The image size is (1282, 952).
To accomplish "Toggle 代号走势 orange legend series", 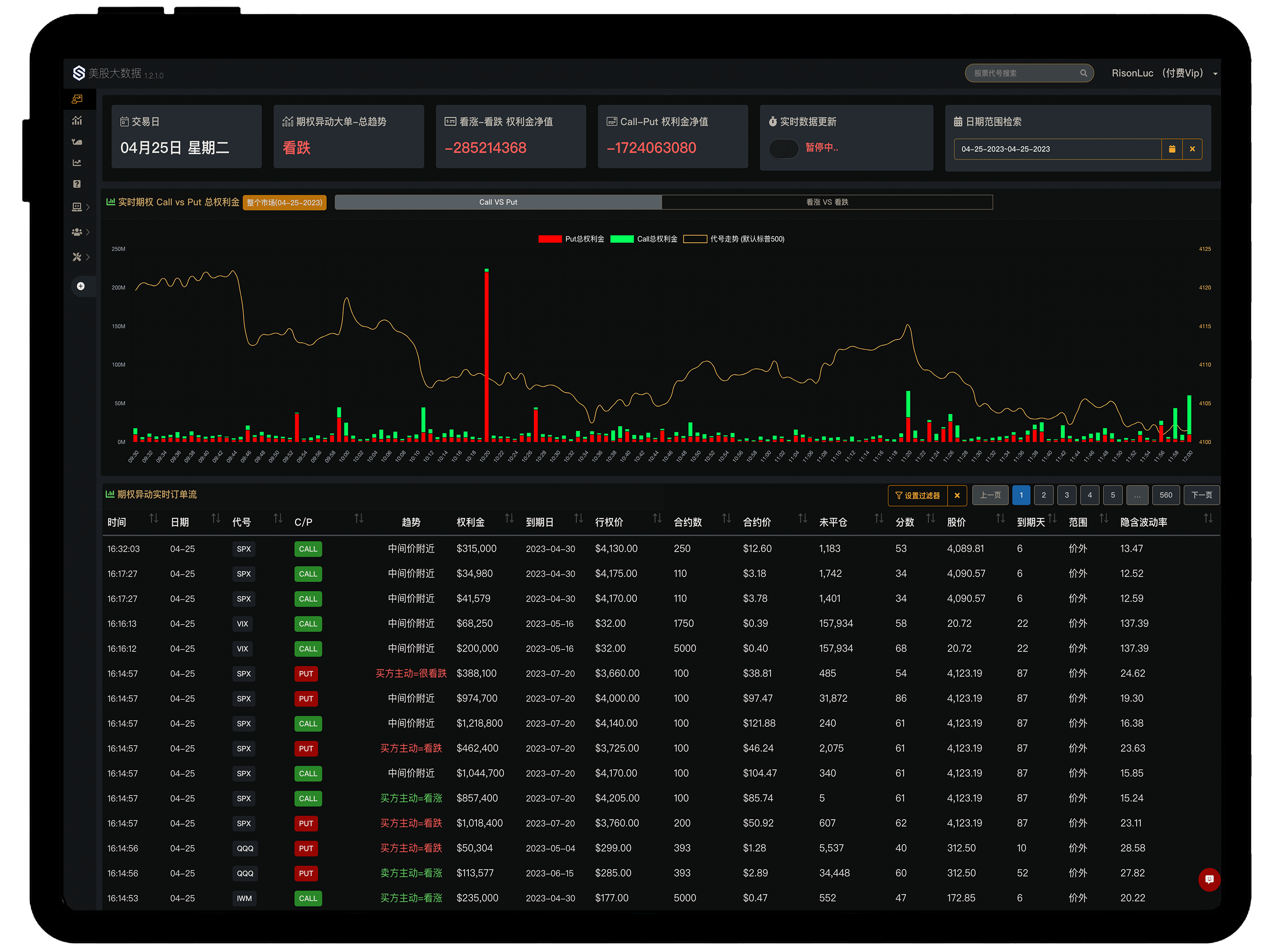I will coord(734,239).
